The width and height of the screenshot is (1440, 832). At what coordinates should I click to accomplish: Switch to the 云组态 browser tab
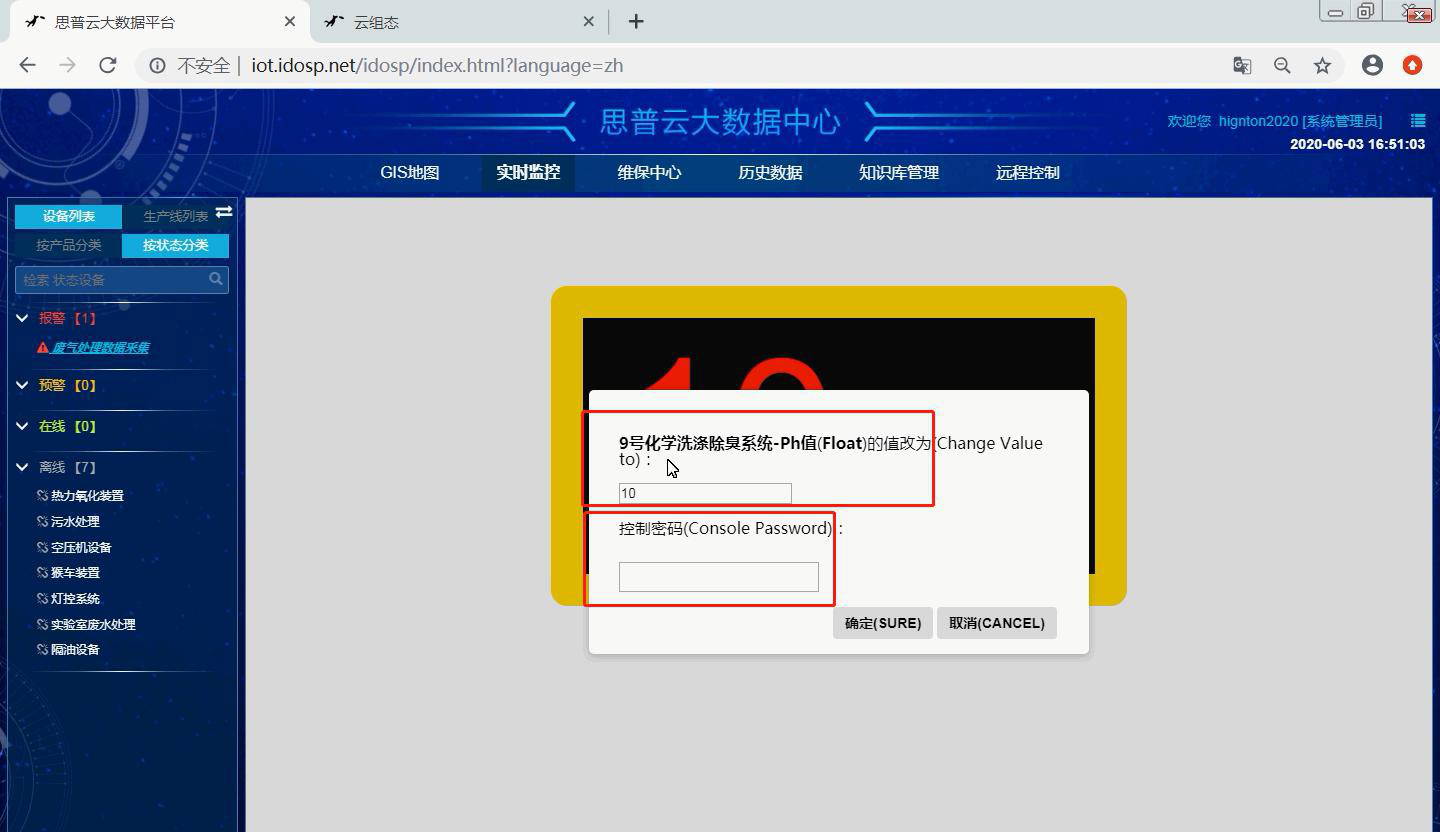[440, 21]
